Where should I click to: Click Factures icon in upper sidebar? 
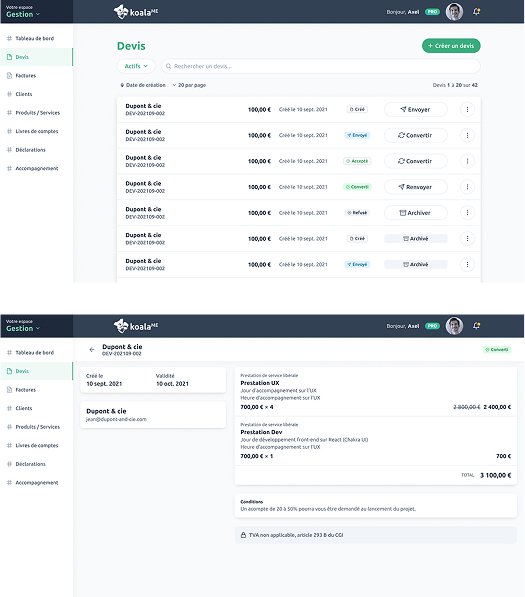pos(10,76)
